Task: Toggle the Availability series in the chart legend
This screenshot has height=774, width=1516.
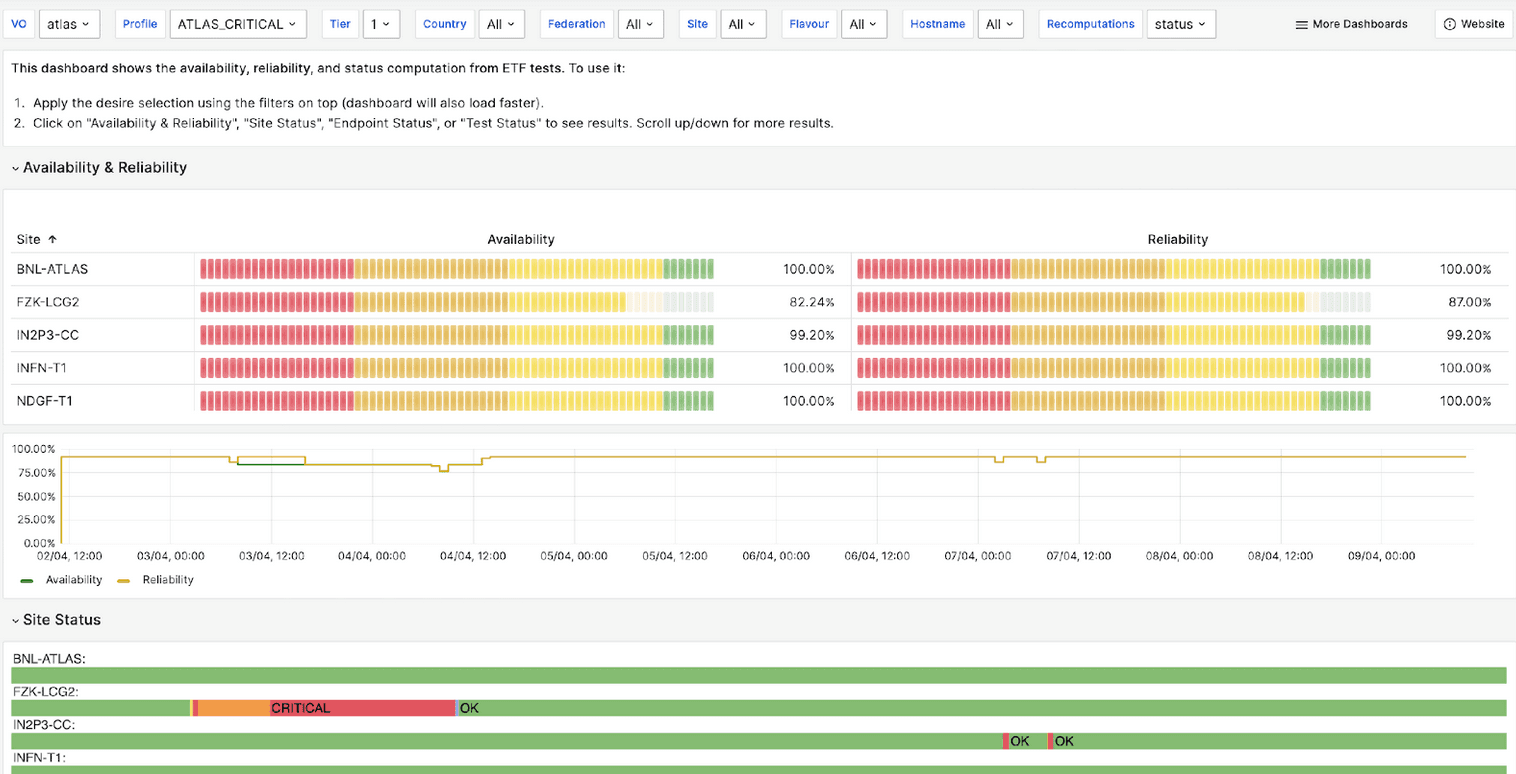Action: [x=64, y=579]
